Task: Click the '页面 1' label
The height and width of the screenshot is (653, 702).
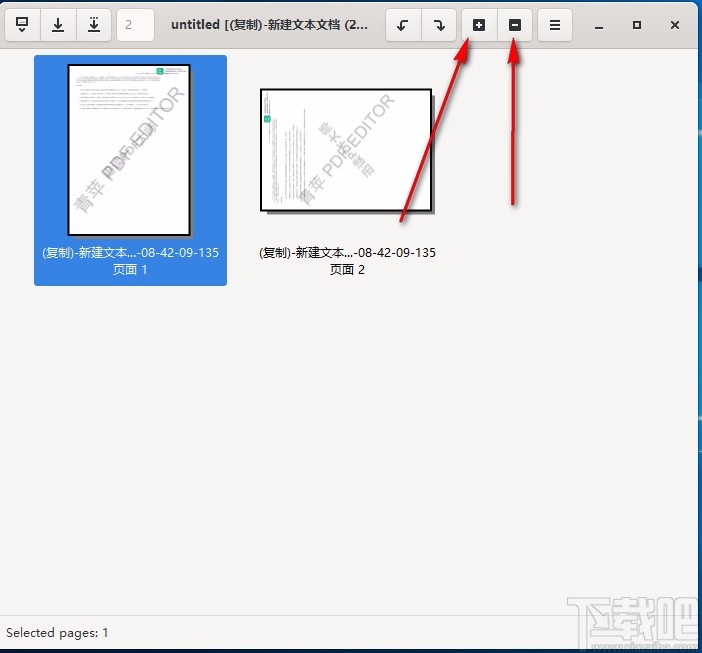Action: tap(130, 269)
